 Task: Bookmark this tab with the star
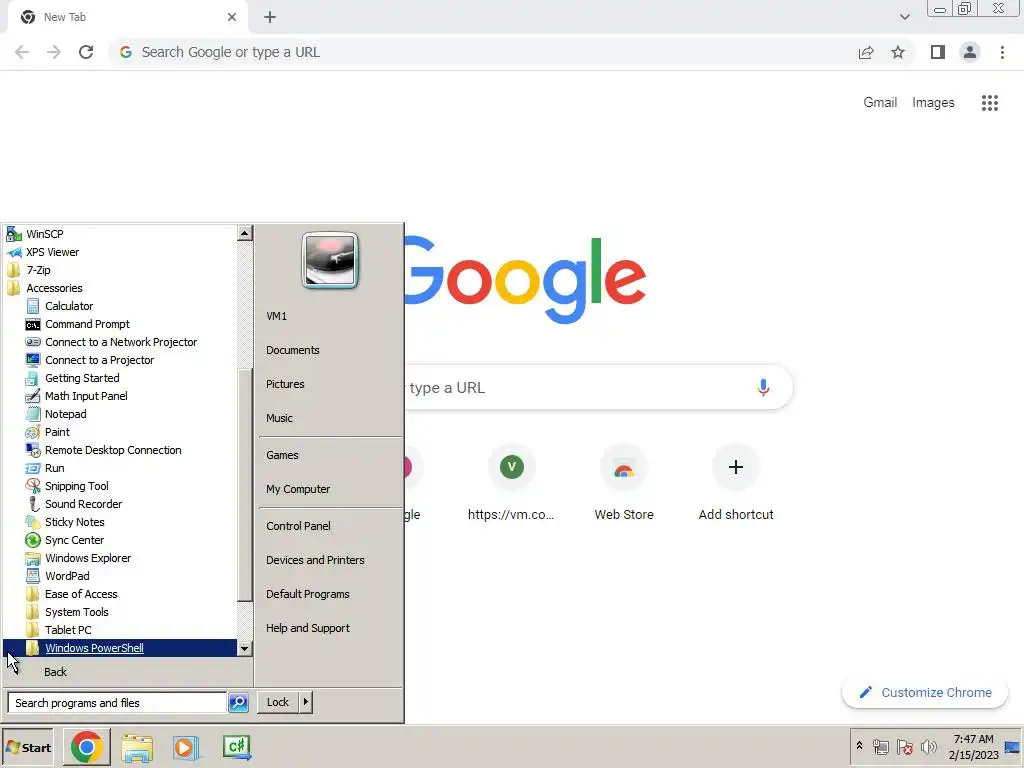tap(898, 52)
